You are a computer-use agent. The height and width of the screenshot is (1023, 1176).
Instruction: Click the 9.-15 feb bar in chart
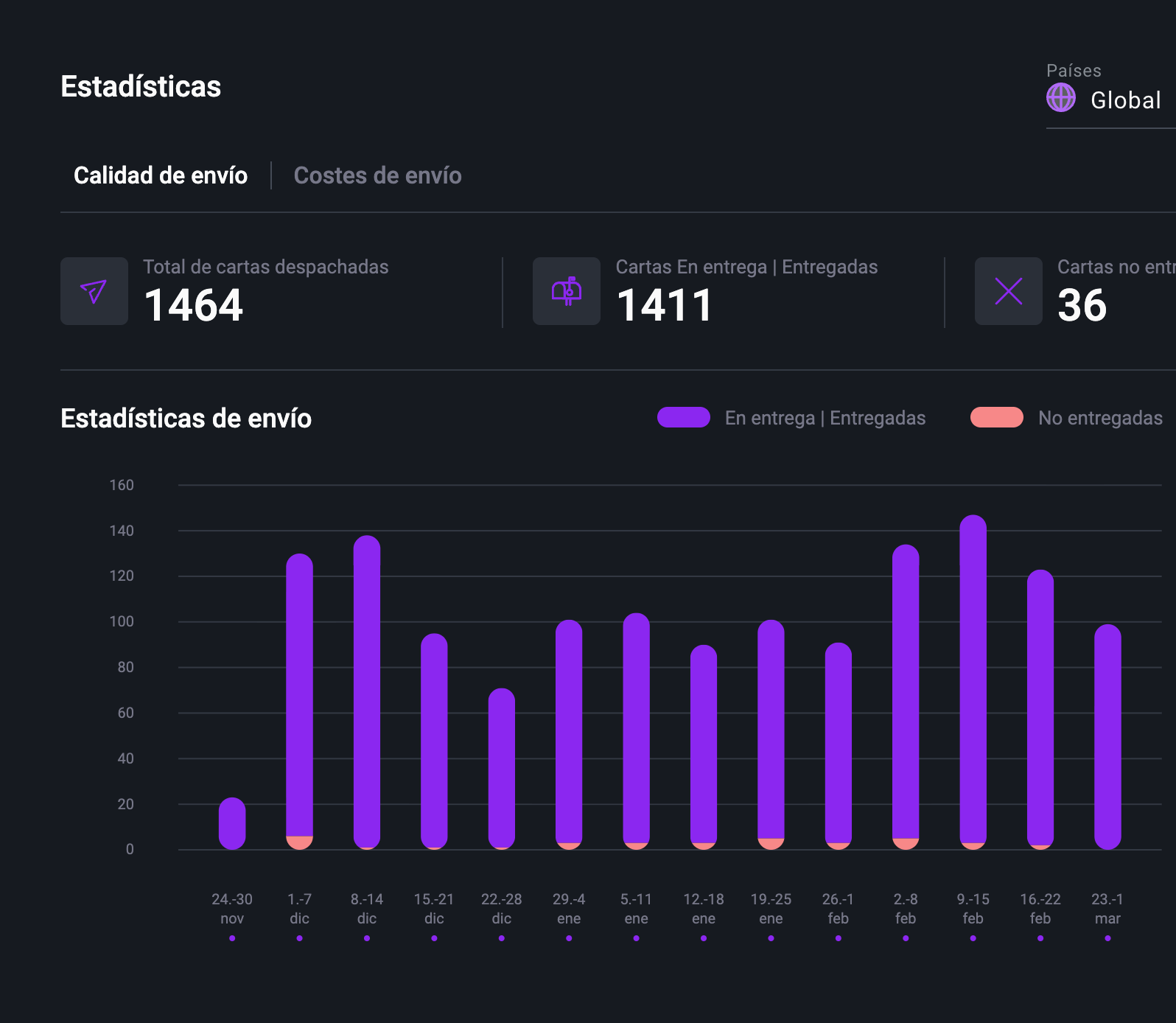pyautogui.click(x=973, y=678)
